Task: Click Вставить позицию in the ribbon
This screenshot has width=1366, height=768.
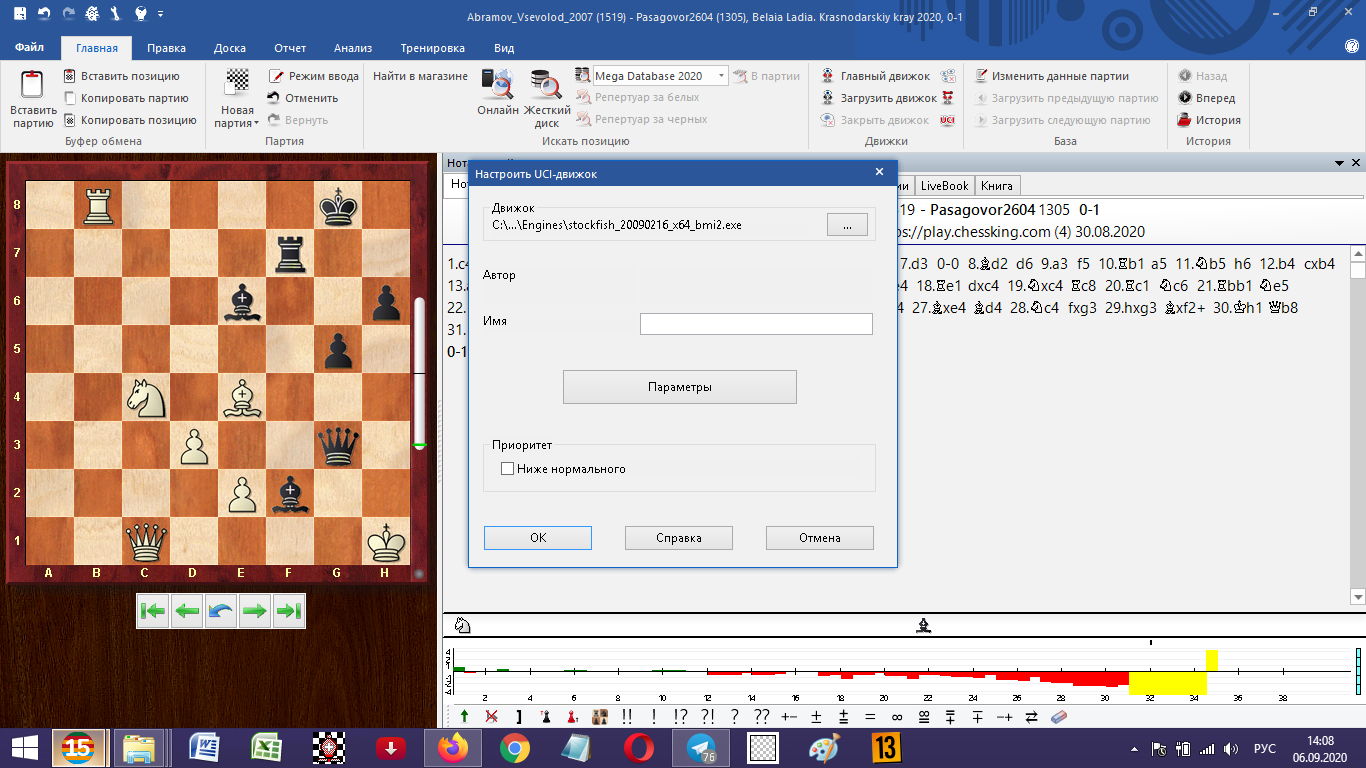Action: [121, 76]
